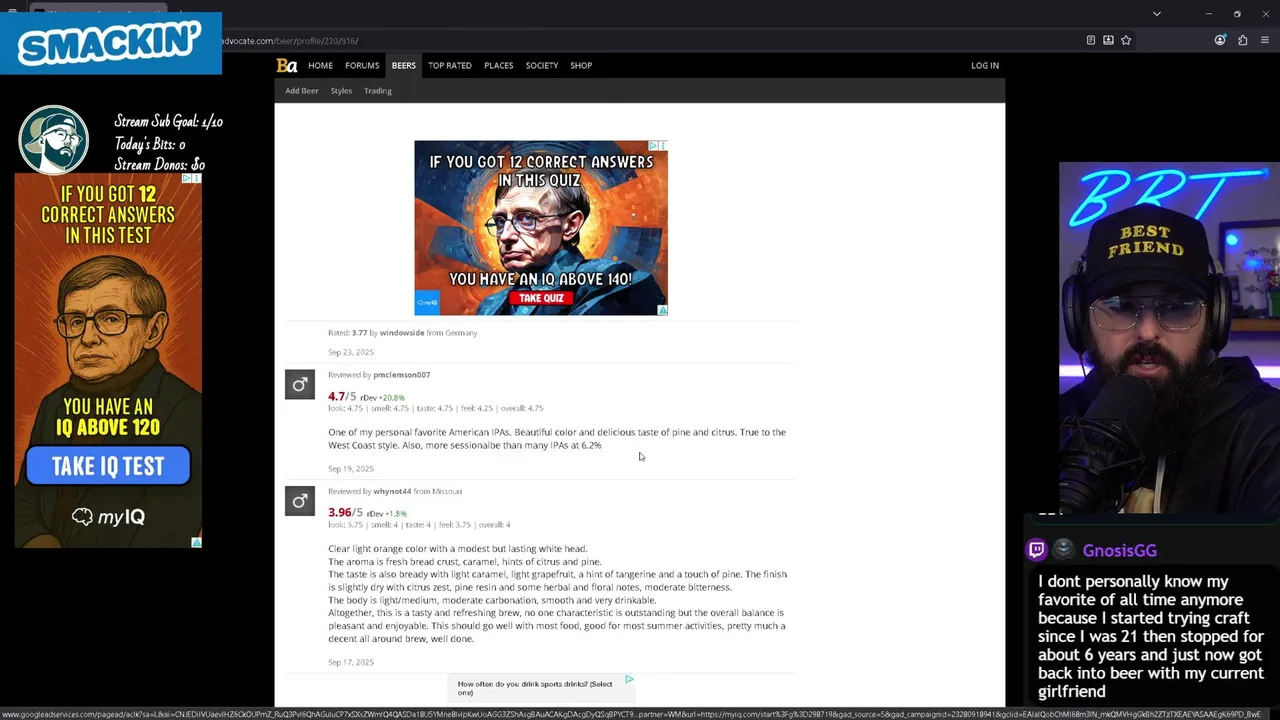Click the rDev +20.8% value
The image size is (1280, 720).
click(x=383, y=398)
